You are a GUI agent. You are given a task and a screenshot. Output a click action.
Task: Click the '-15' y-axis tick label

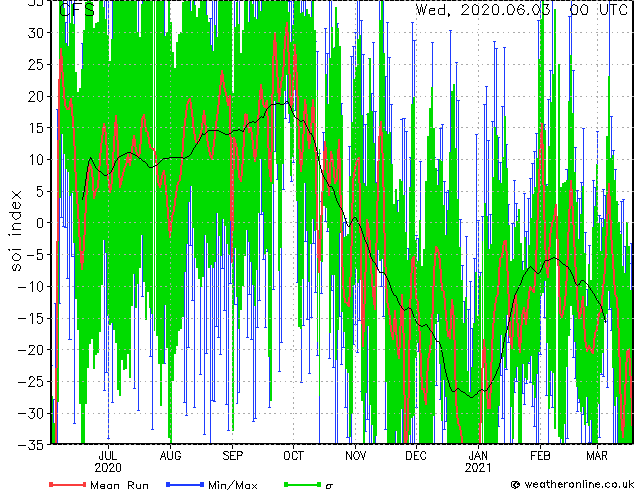pos(31,319)
